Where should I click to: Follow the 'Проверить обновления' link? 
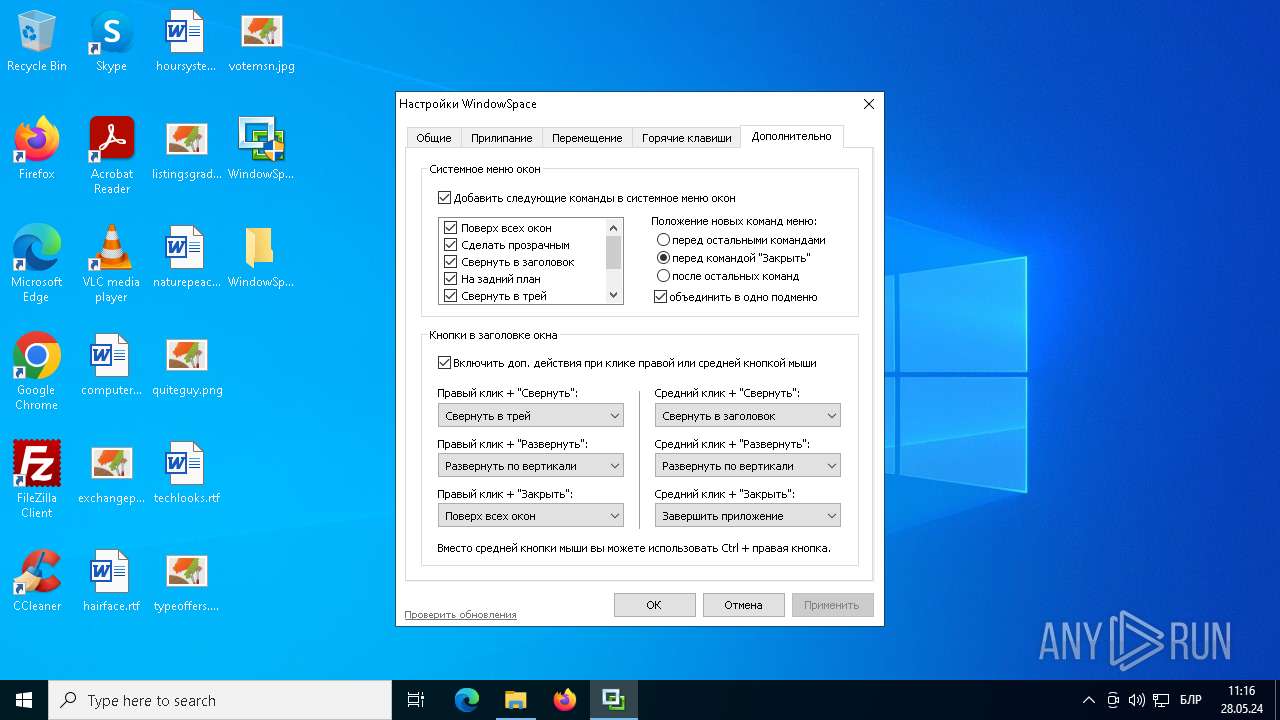(460, 614)
